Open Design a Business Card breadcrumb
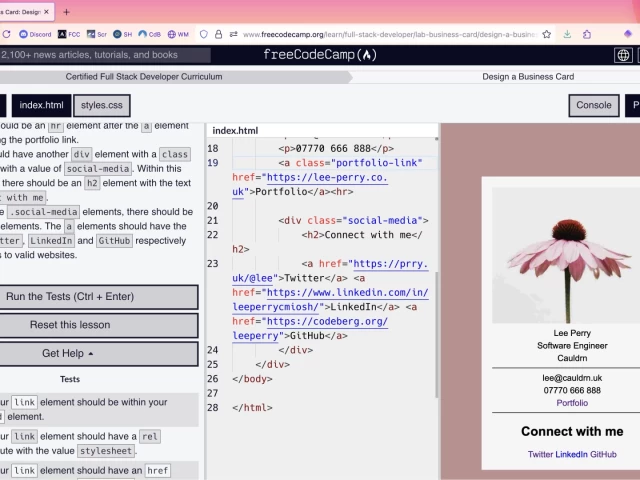The image size is (640, 480). [x=528, y=77]
